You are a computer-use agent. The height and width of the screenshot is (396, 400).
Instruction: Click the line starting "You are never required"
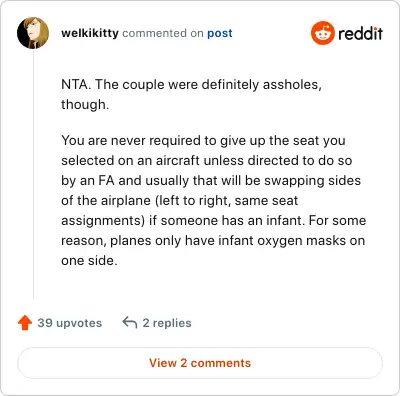coord(203,140)
